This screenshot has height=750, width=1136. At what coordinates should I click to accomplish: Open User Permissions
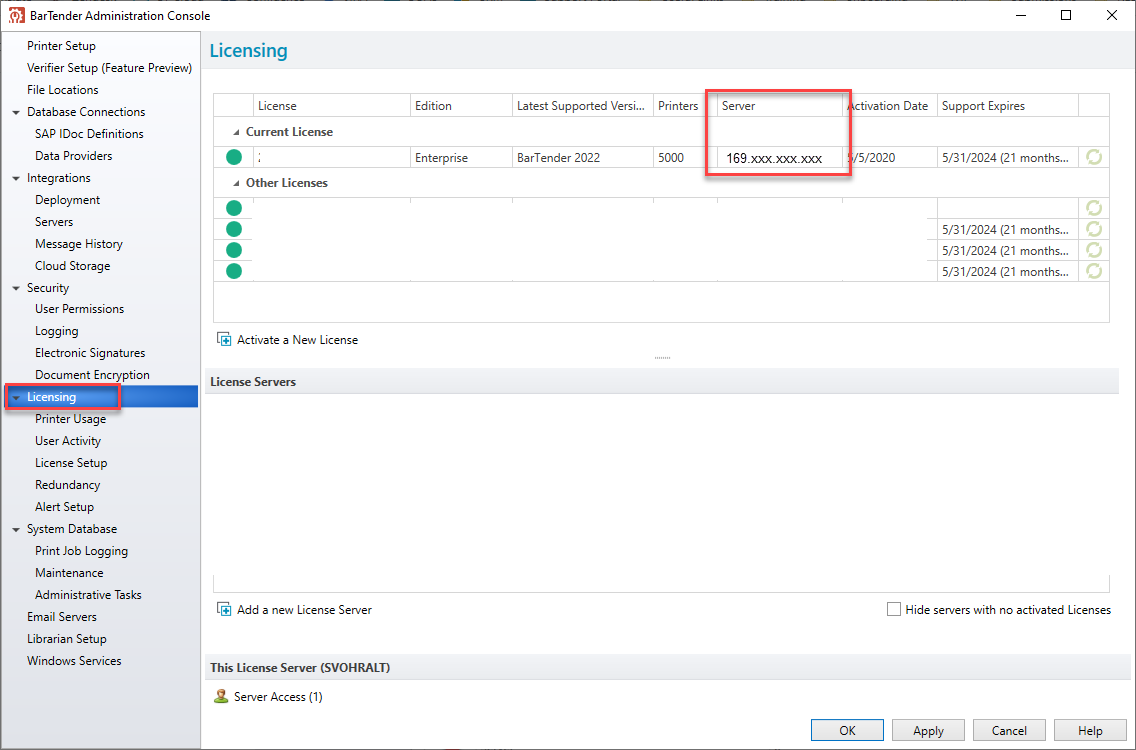click(x=80, y=309)
